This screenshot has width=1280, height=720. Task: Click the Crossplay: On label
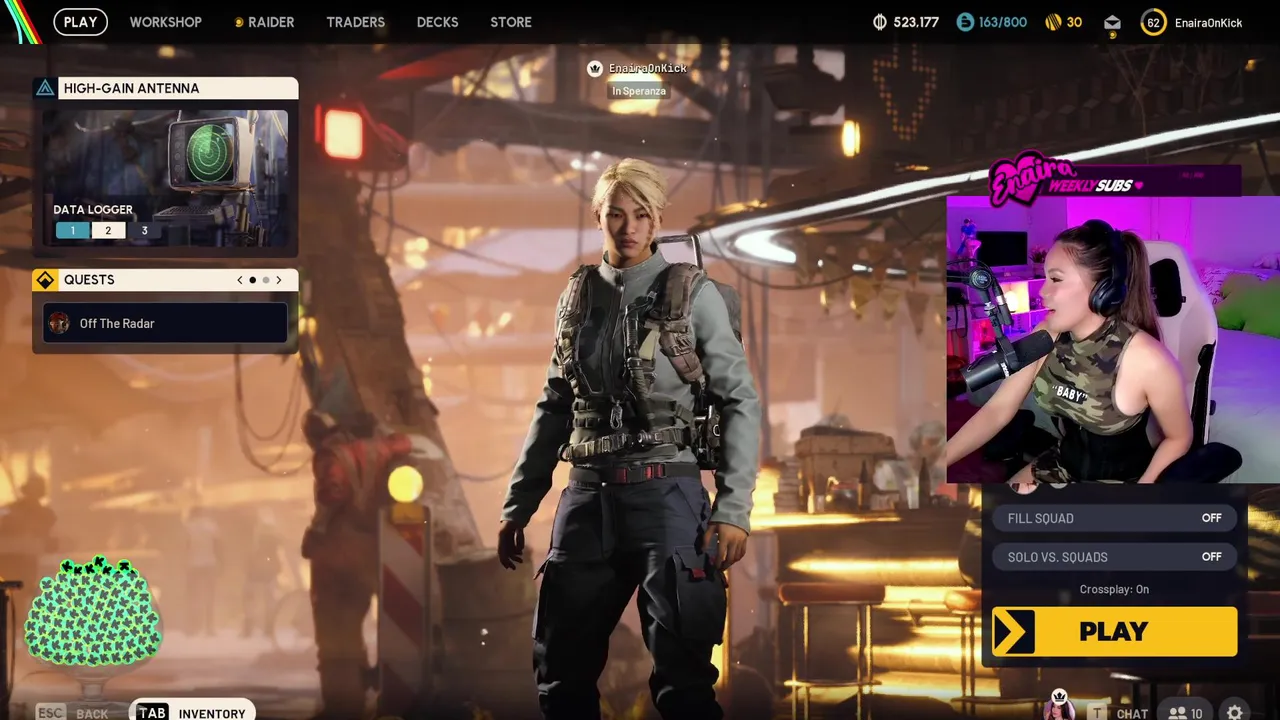[x=1114, y=589]
